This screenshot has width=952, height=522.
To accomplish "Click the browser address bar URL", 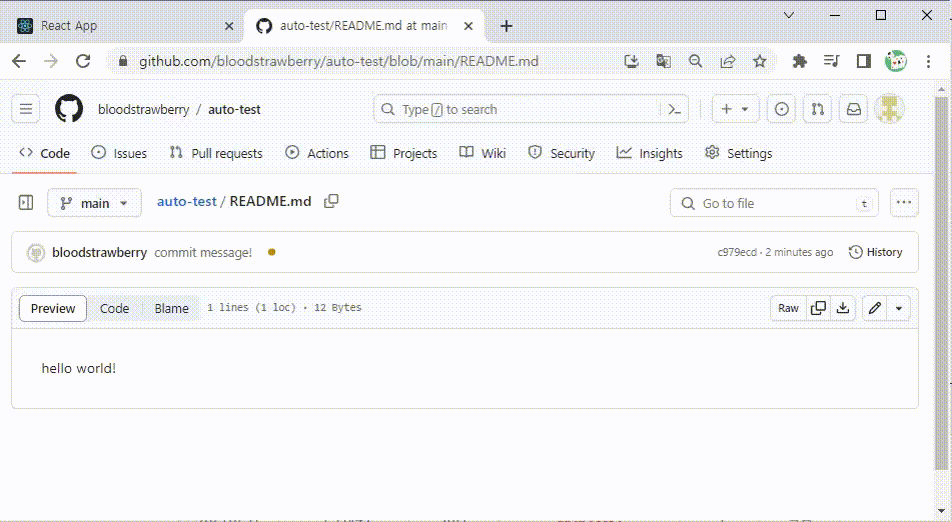I will click(x=339, y=61).
